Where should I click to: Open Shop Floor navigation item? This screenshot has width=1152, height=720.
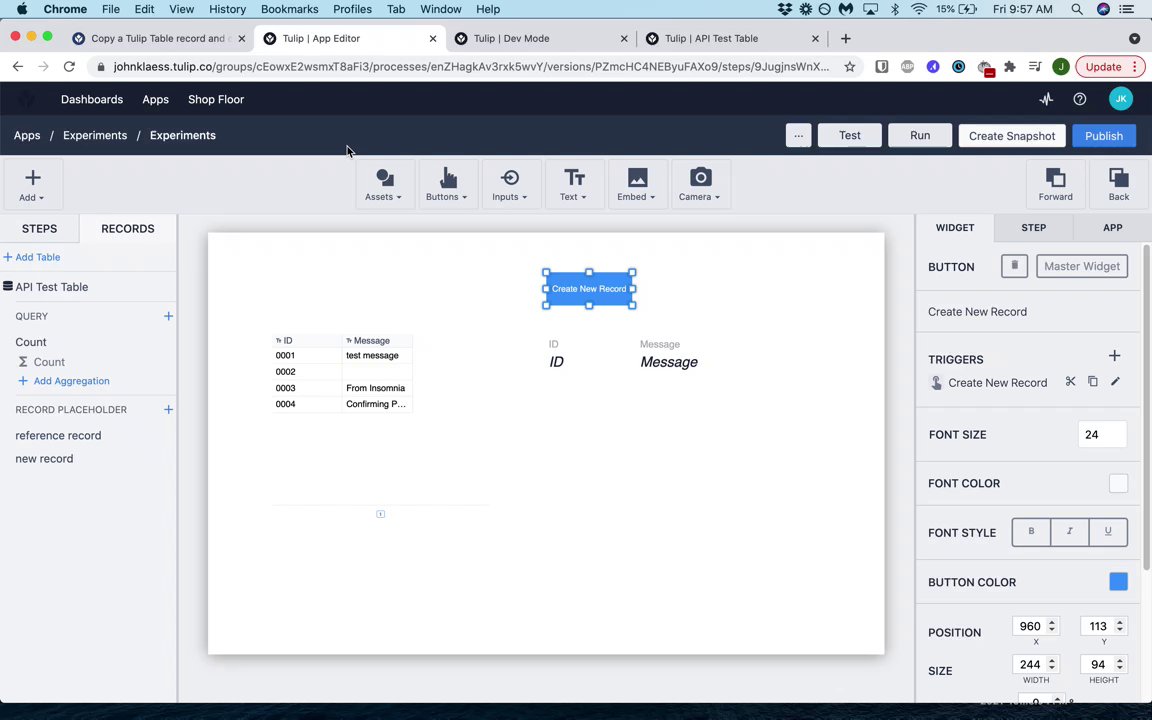[x=216, y=99]
